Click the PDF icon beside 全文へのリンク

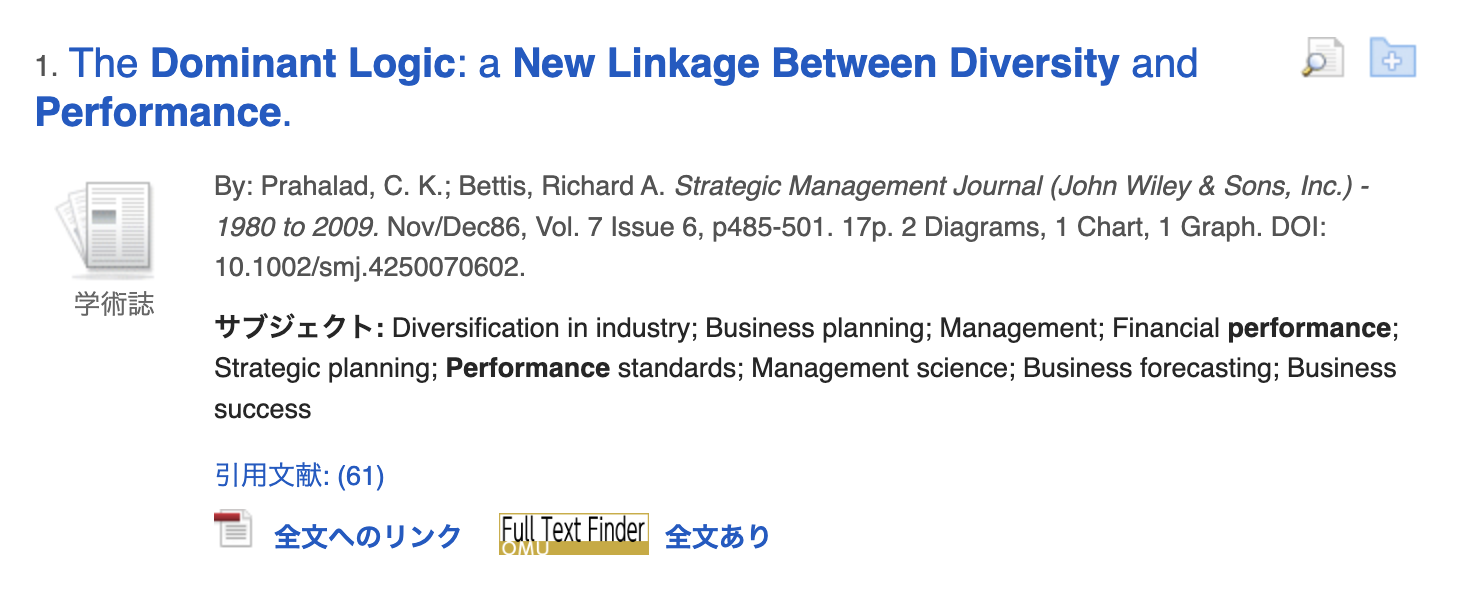click(x=233, y=529)
